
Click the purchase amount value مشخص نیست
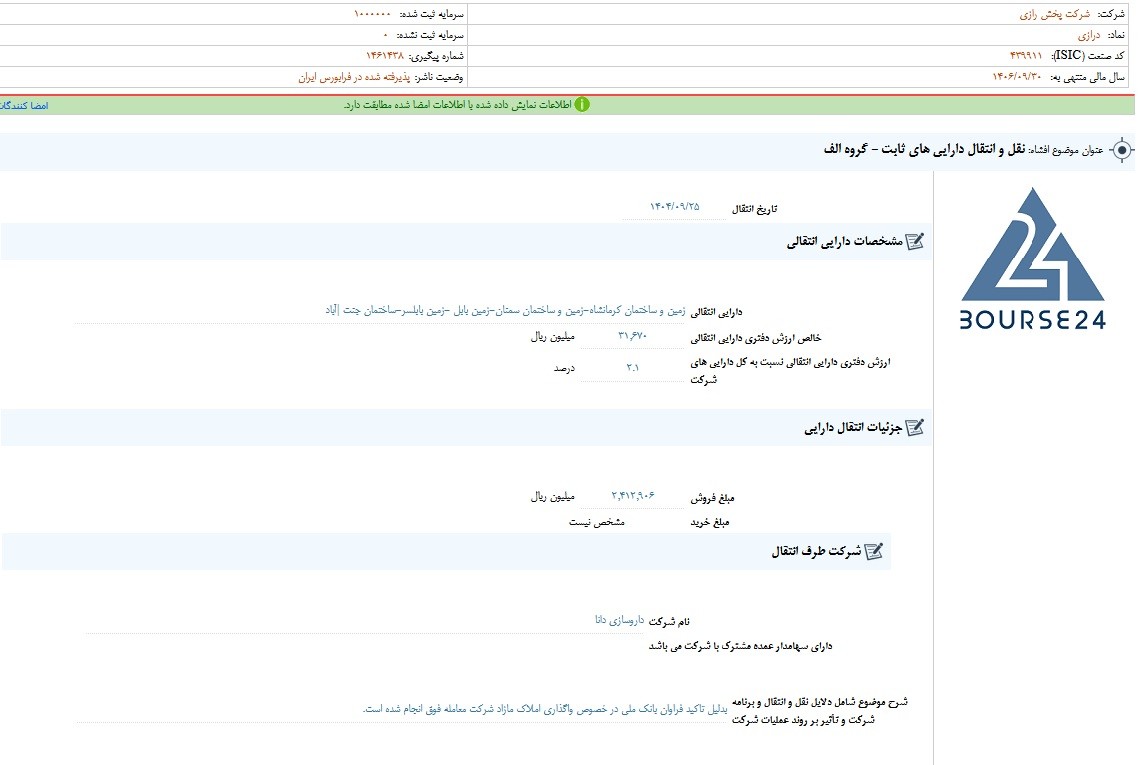tap(597, 523)
